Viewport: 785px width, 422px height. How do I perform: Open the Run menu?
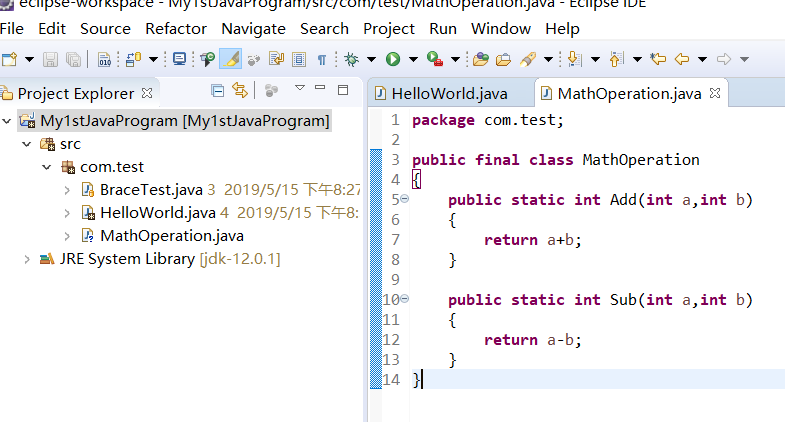coord(443,29)
